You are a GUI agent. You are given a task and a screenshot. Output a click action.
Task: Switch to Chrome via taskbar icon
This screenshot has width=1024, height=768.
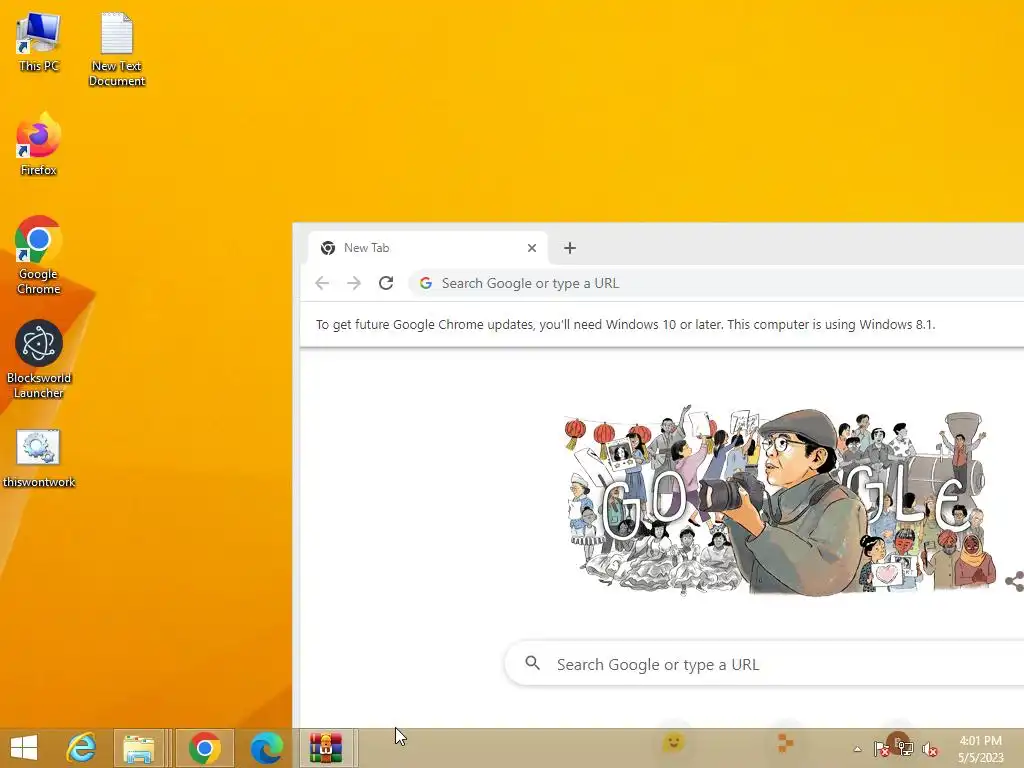point(204,748)
